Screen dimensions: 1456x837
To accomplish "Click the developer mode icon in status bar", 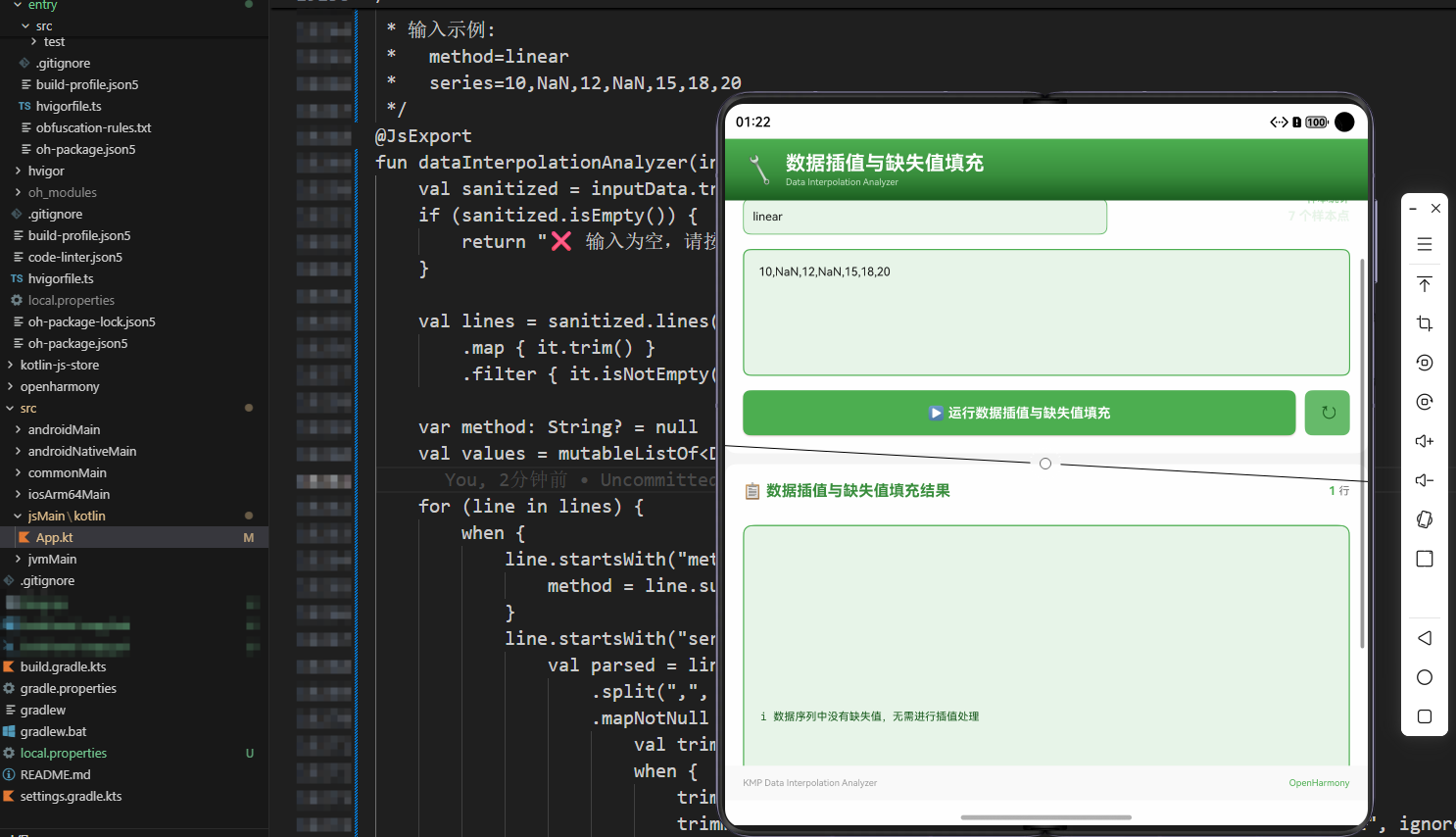I will 1279,123.
